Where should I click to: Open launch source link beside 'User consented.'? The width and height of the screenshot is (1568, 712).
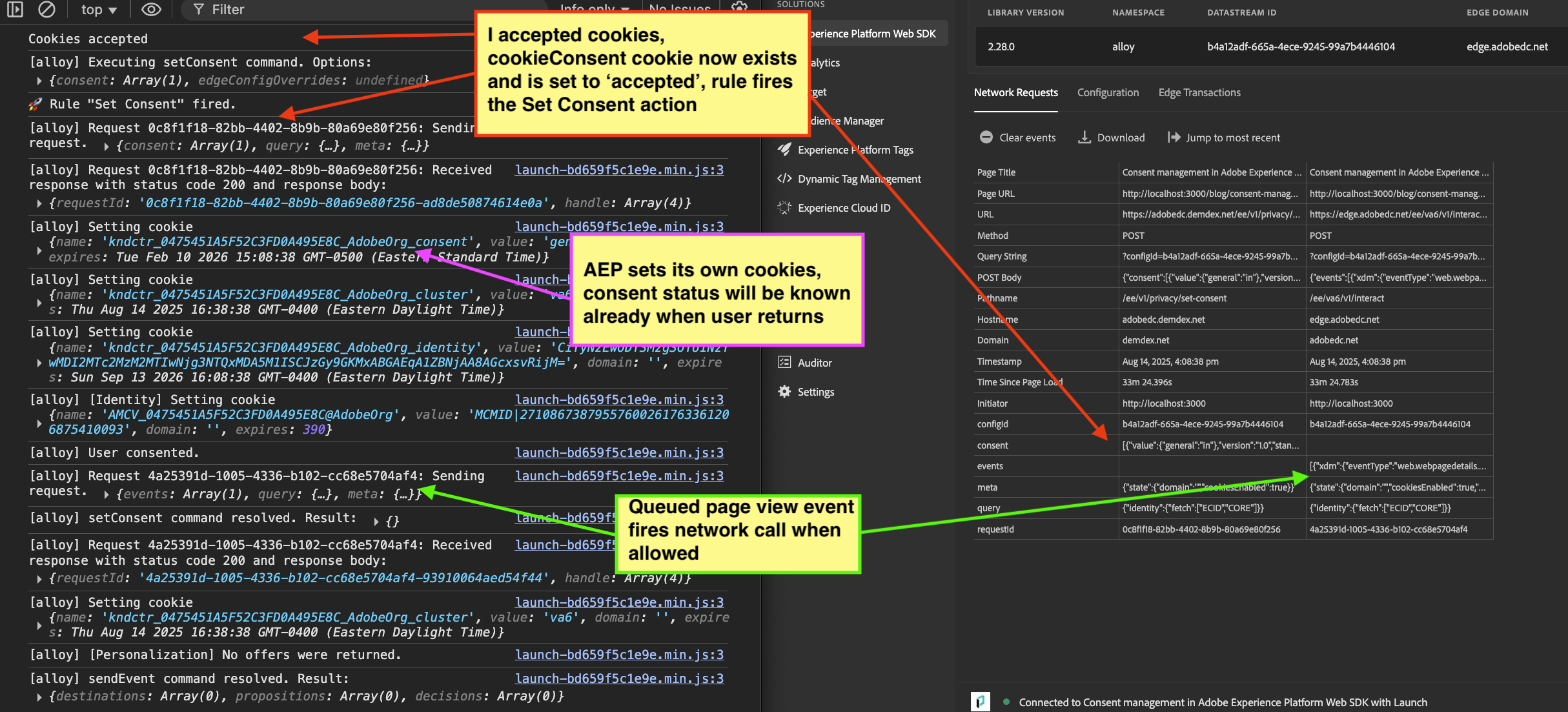pyautogui.click(x=619, y=453)
